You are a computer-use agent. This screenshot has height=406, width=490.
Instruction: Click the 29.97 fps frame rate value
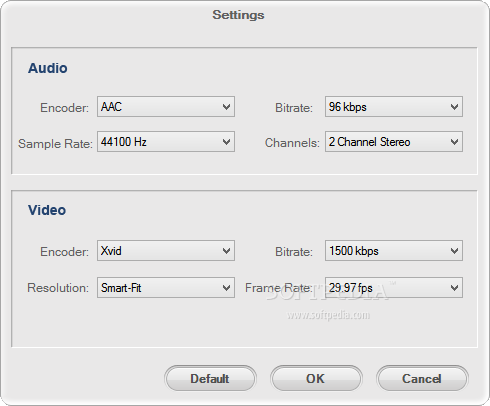[351, 288]
